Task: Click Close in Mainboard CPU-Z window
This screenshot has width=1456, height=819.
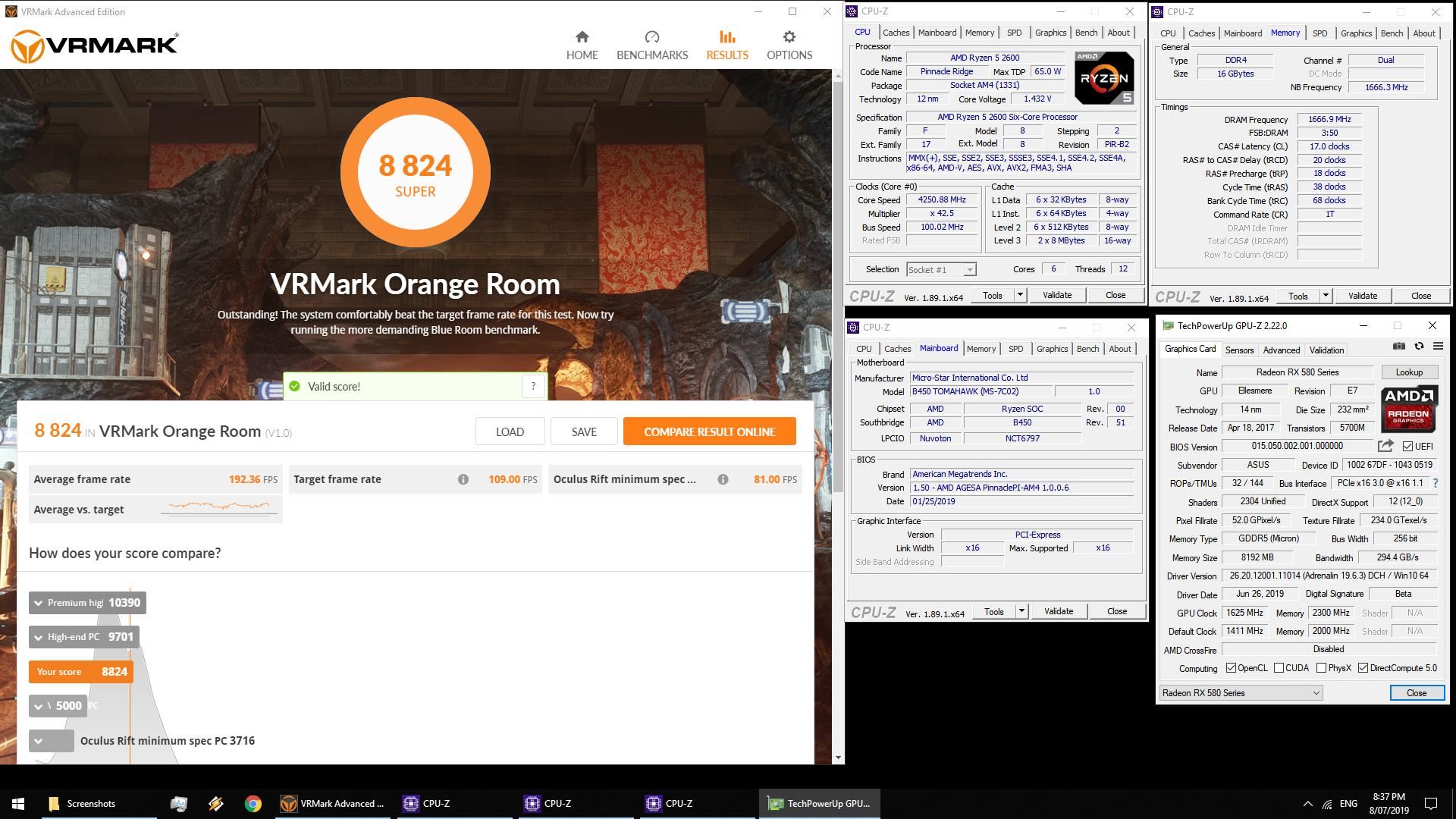Action: [1117, 611]
